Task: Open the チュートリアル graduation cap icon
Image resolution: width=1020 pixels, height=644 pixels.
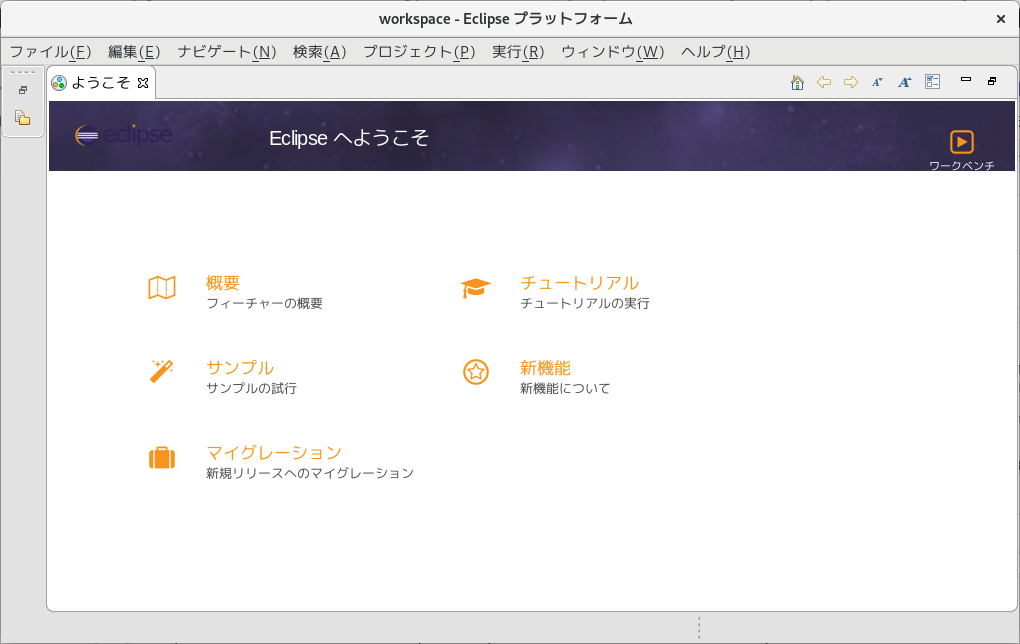Action: tap(476, 288)
